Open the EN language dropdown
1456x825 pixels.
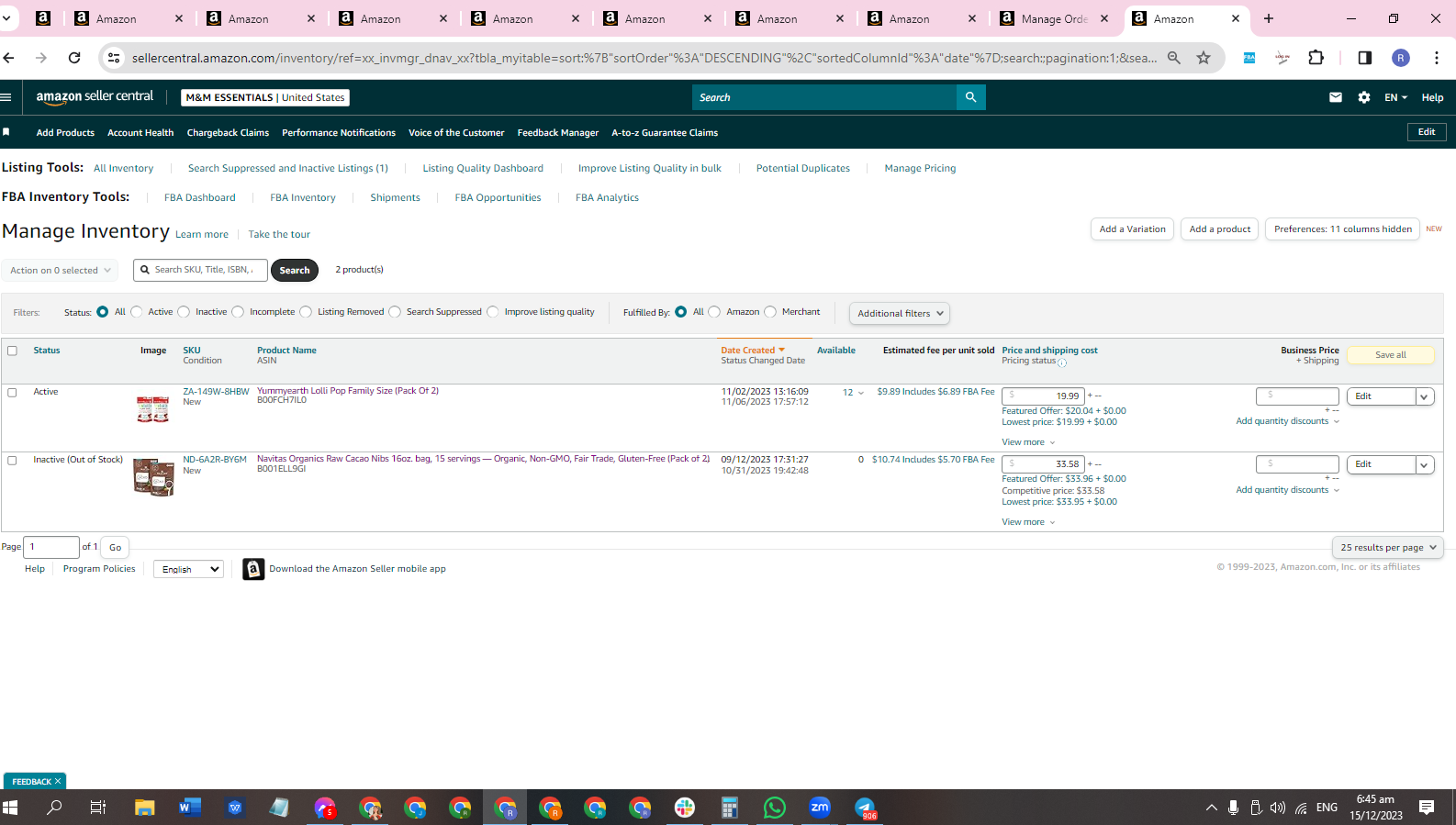[x=1395, y=97]
